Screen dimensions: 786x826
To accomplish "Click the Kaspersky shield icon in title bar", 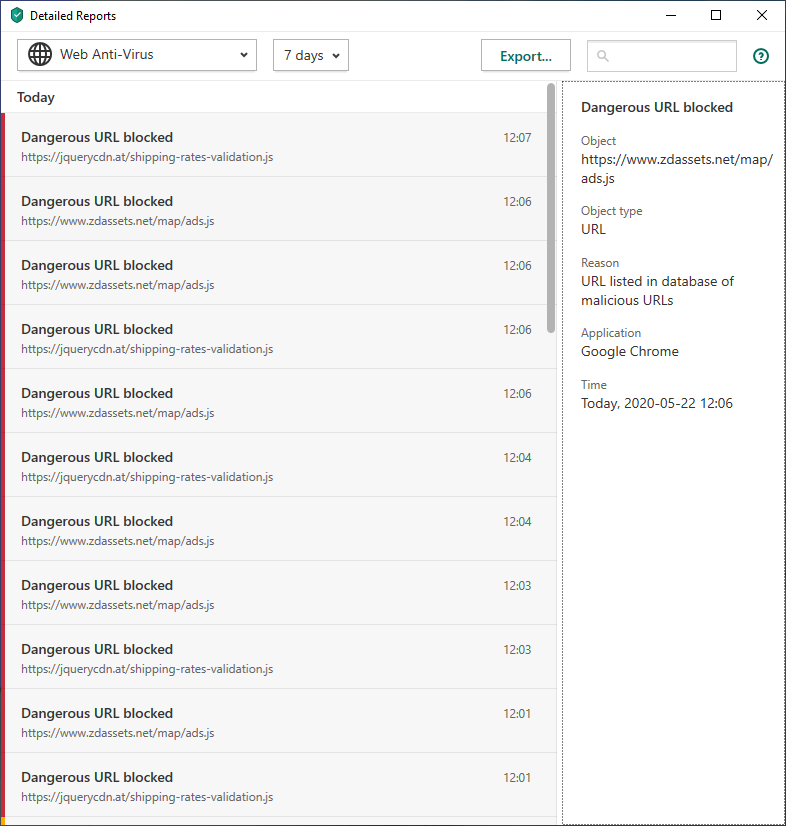I will click(x=16, y=16).
